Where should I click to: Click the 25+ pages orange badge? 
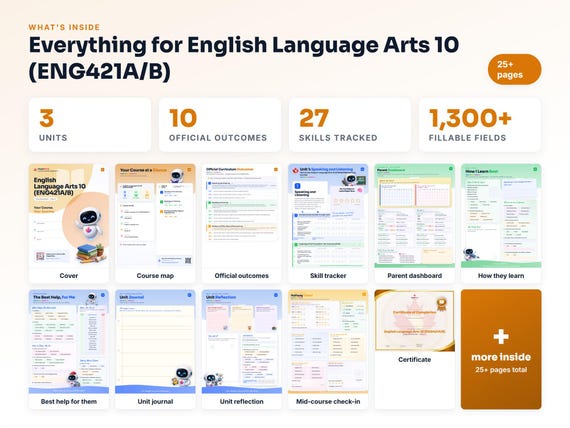[514, 69]
